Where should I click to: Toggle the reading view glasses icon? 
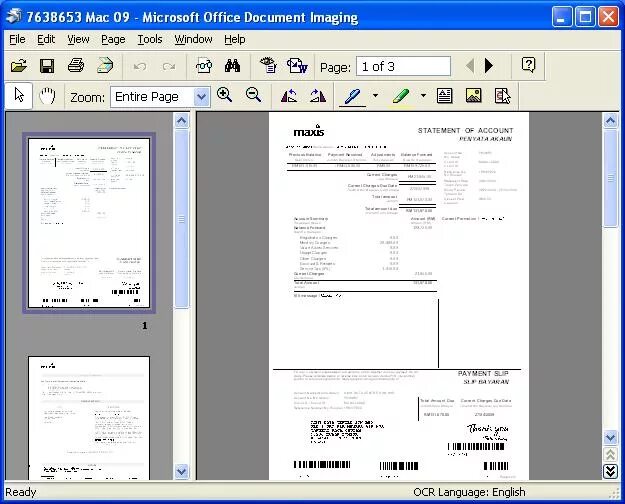click(x=204, y=66)
